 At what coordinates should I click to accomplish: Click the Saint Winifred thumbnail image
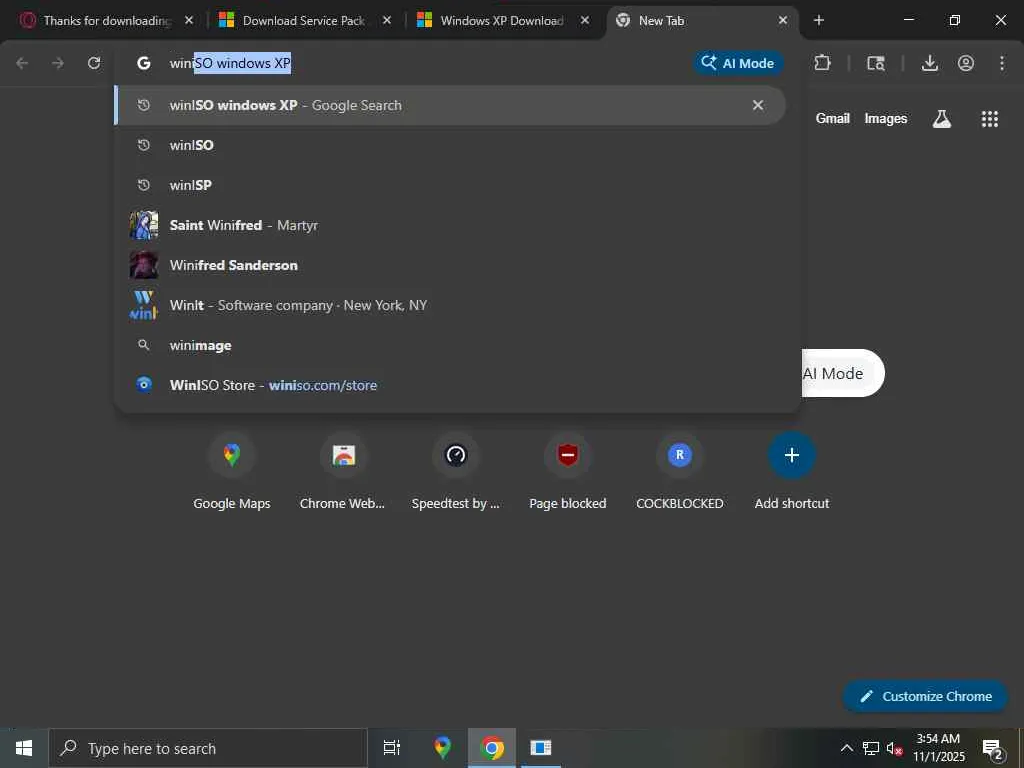click(x=144, y=225)
